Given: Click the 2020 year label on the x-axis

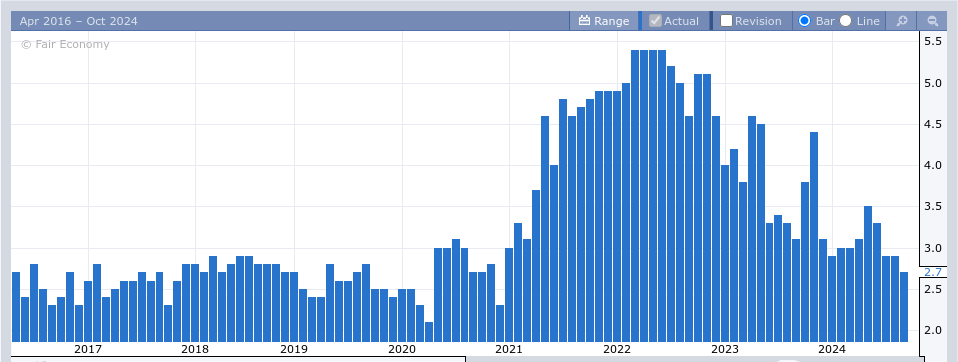Looking at the screenshot, I should pos(402,349).
